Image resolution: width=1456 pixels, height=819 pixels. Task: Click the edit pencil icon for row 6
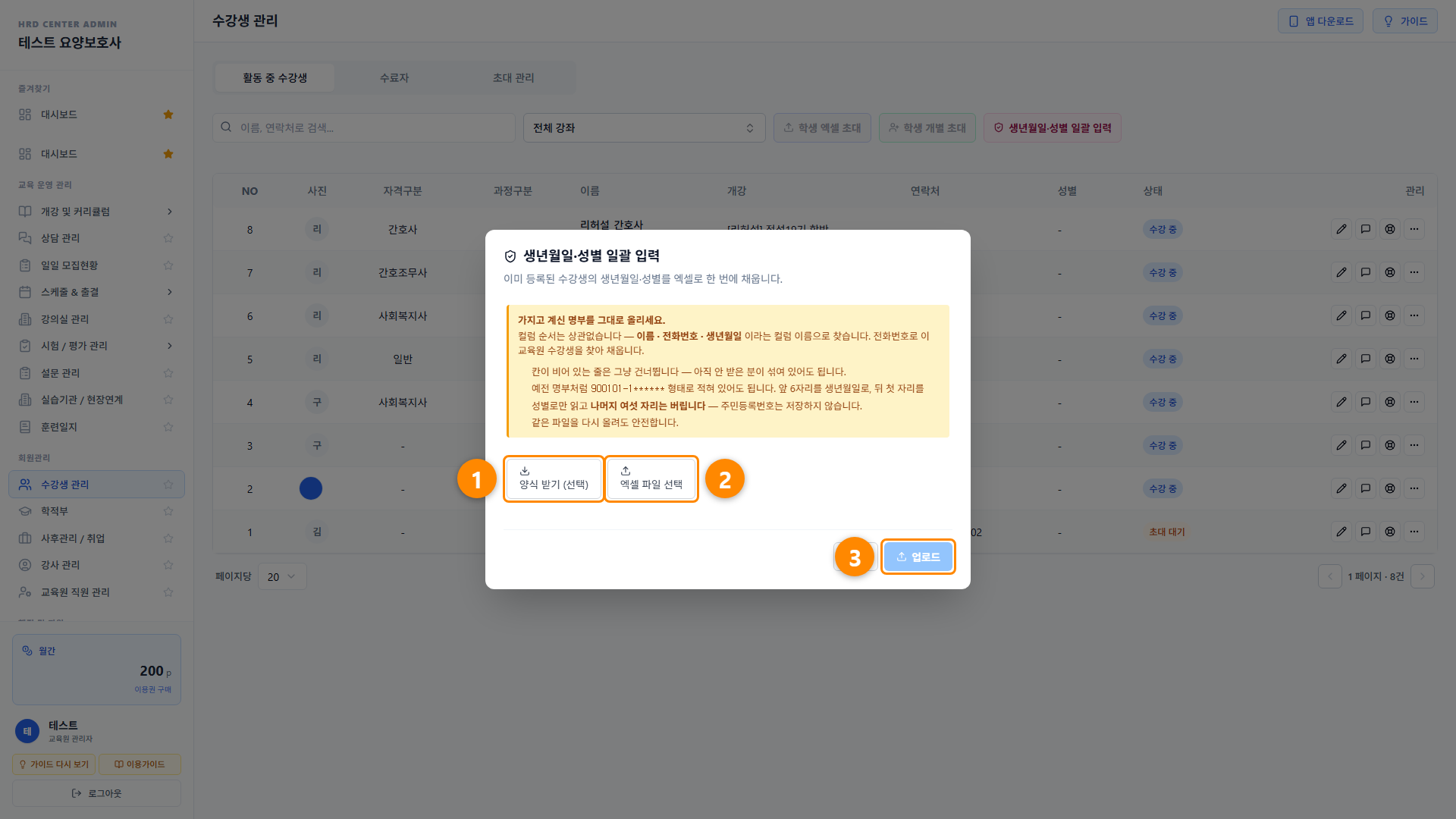point(1341,315)
